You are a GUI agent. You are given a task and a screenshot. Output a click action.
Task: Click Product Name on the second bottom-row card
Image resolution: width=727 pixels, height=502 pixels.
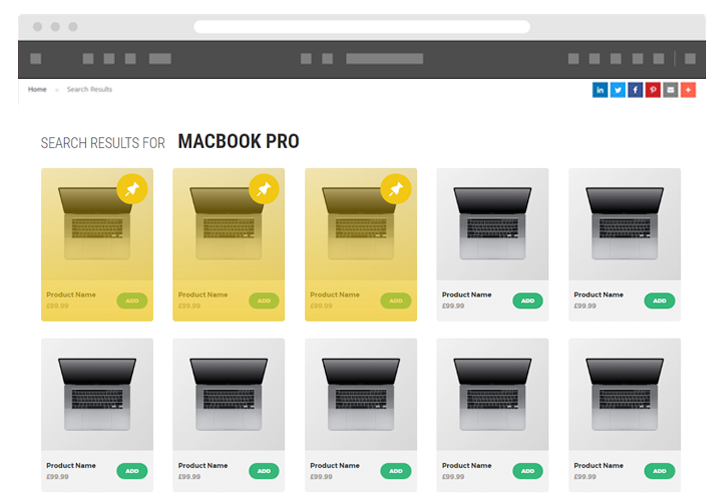(x=203, y=465)
